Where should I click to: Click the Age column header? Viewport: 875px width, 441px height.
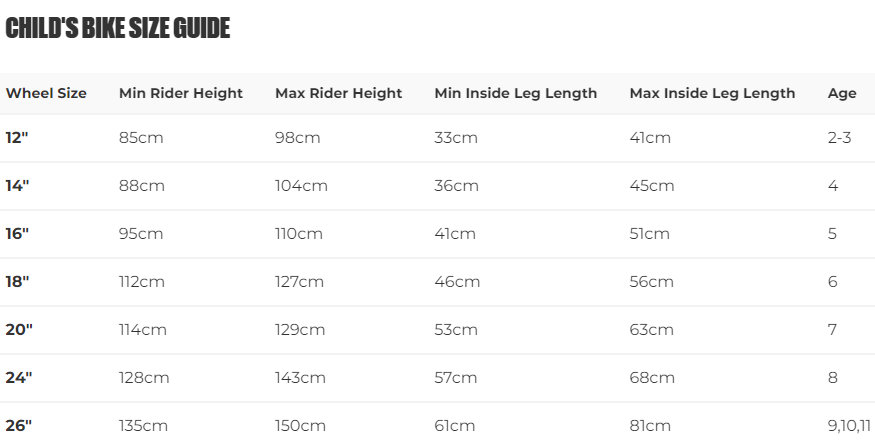tap(842, 93)
